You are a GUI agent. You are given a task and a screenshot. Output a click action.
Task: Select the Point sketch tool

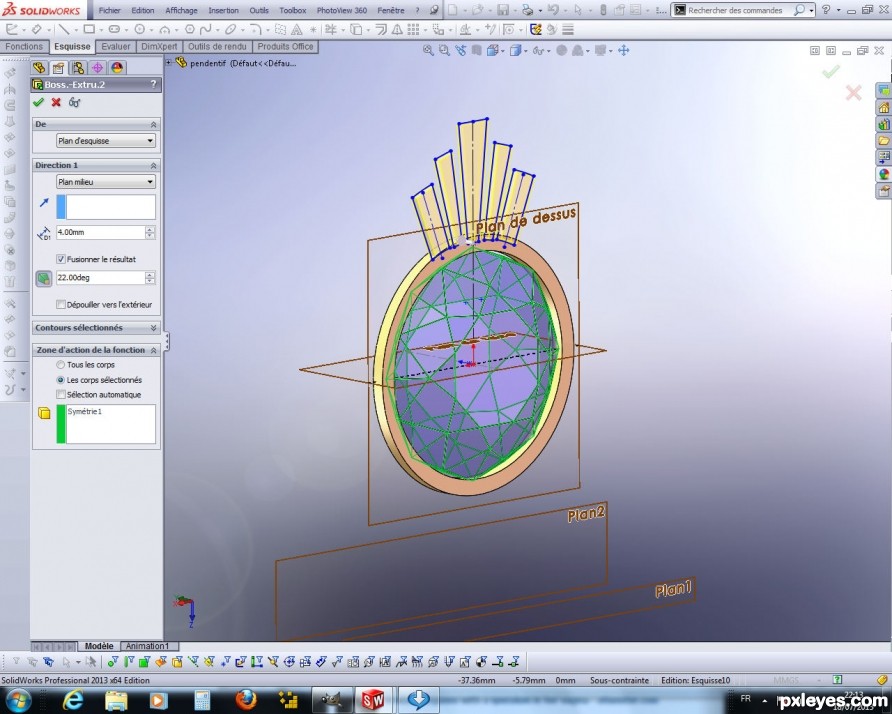[x=313, y=29]
